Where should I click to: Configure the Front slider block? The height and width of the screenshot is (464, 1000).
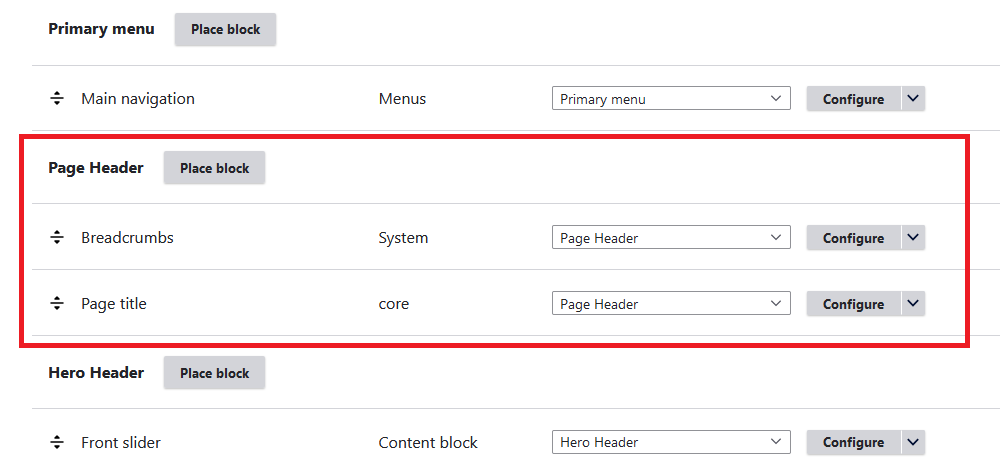(853, 442)
